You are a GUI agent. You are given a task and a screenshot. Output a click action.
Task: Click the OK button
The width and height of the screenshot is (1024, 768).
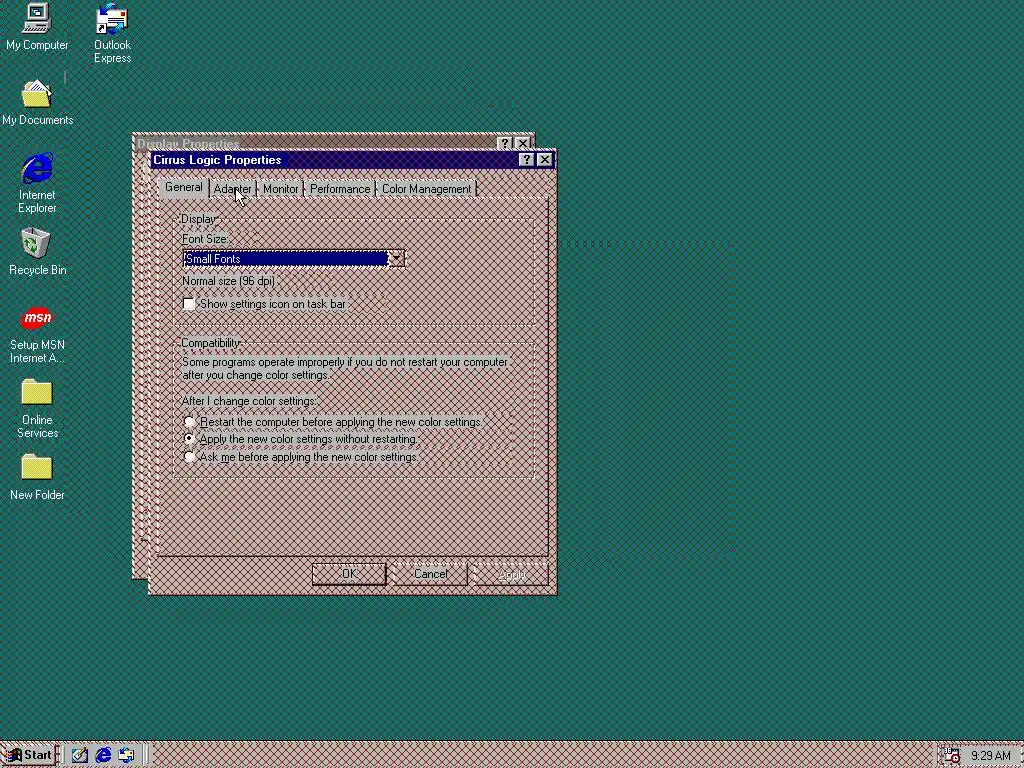click(349, 574)
